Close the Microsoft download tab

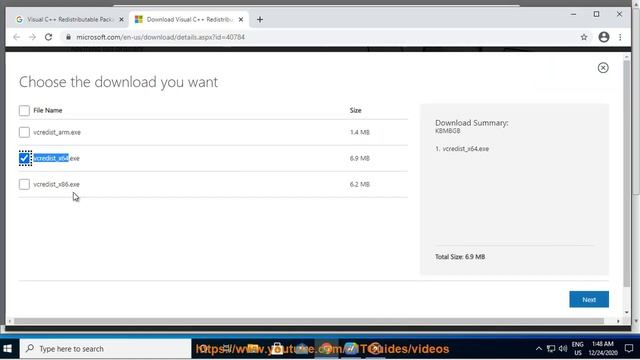[x=241, y=19]
